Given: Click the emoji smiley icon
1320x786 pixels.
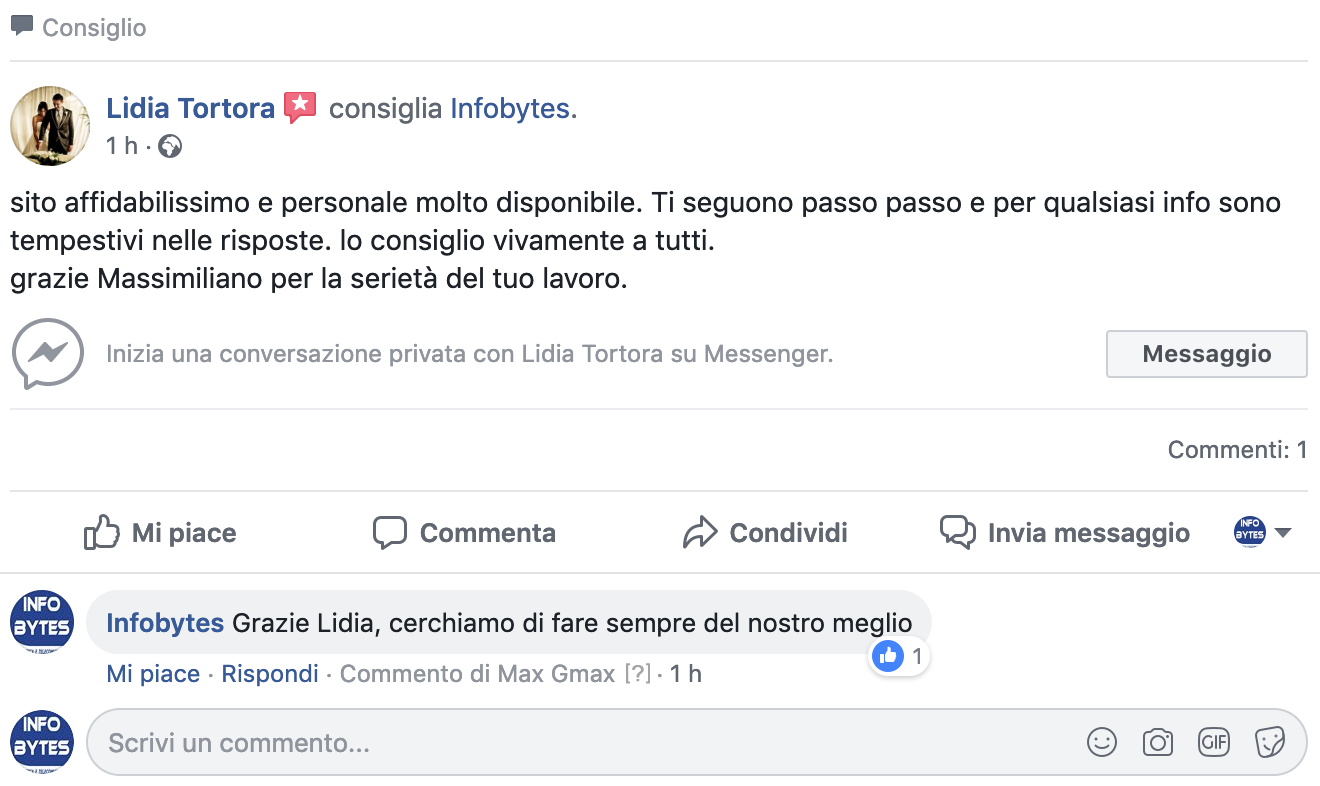Looking at the screenshot, I should pos(1101,742).
